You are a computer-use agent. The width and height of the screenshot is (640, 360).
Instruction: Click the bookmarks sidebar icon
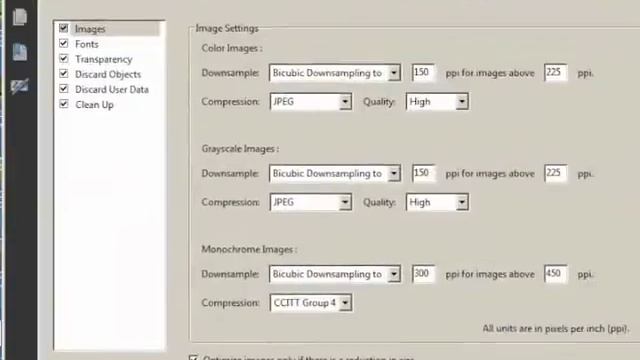pyautogui.click(x=20, y=52)
